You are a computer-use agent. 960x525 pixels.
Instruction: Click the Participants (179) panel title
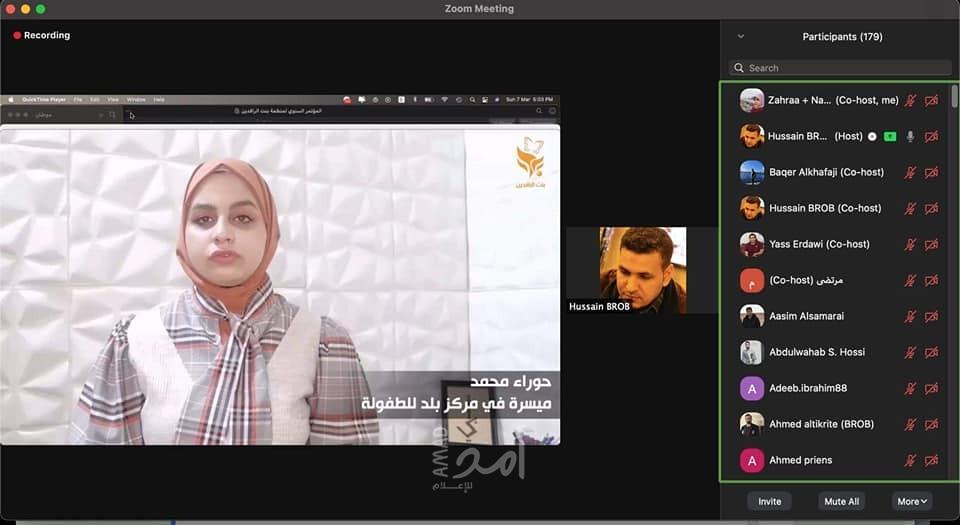(842, 37)
